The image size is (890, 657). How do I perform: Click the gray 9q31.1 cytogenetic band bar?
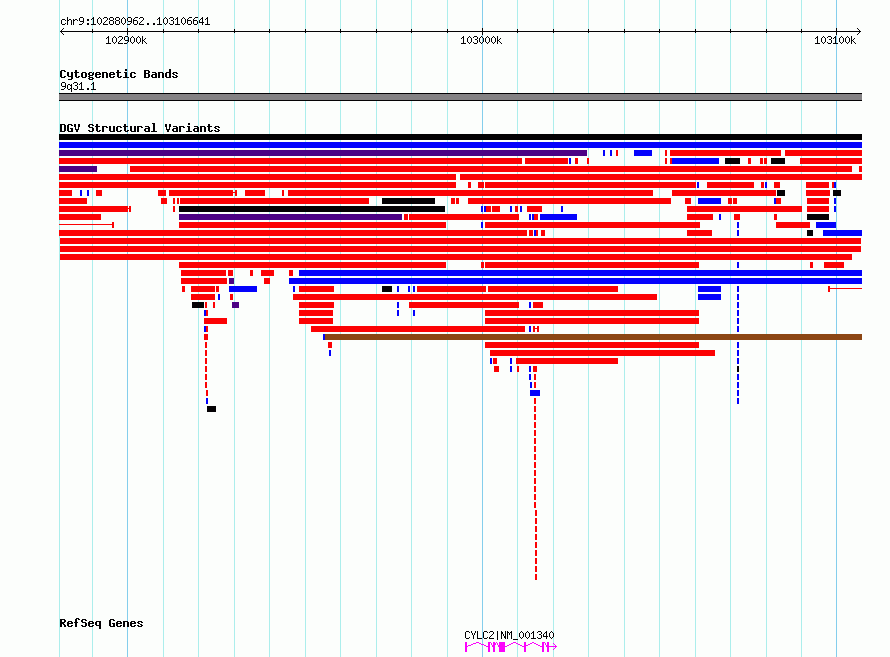(460, 97)
